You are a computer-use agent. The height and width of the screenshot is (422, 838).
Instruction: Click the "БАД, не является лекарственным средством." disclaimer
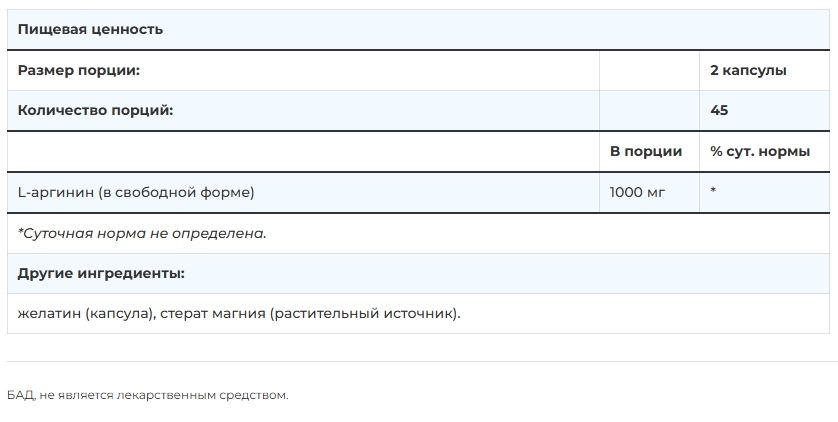(147, 396)
